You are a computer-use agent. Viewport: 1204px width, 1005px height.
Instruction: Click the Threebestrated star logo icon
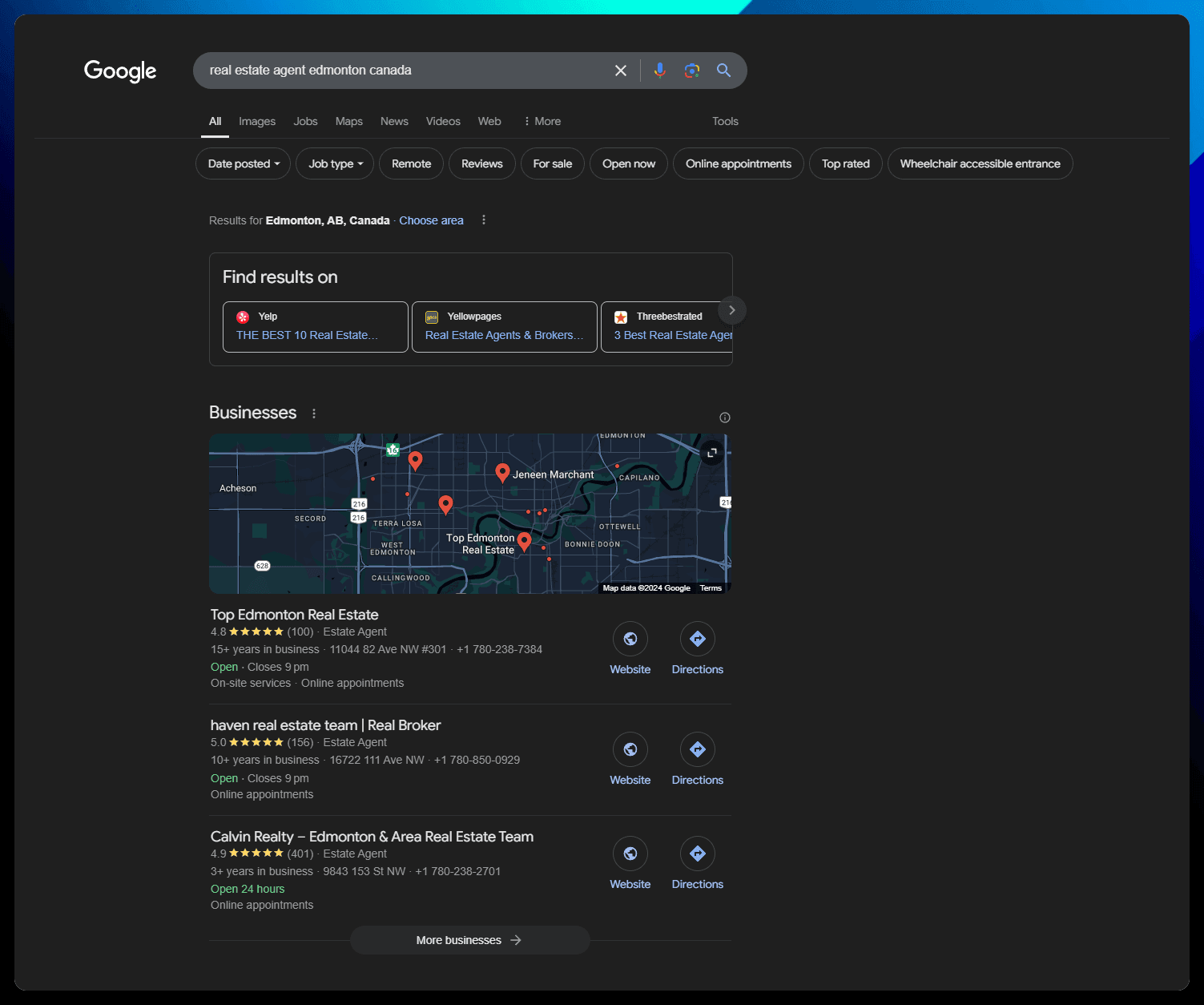tap(621, 317)
